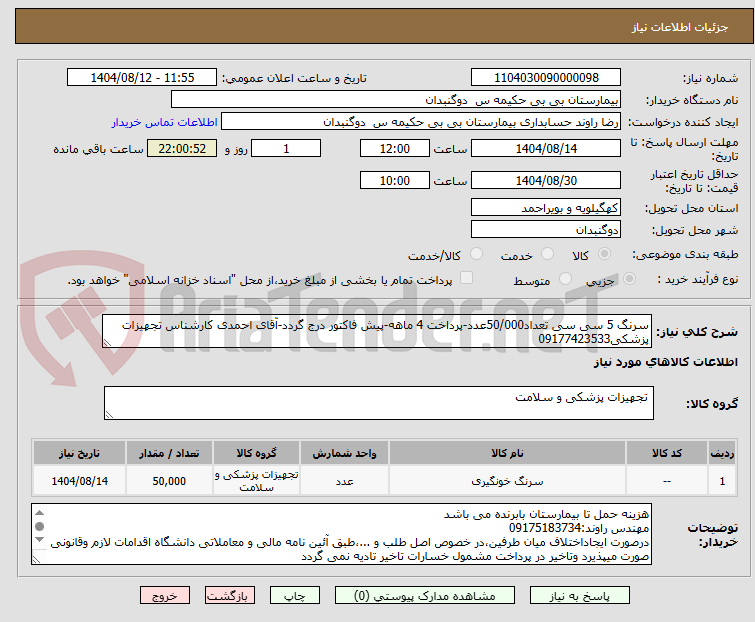Click the need number field 1104030090000098

pyautogui.click(x=546, y=78)
